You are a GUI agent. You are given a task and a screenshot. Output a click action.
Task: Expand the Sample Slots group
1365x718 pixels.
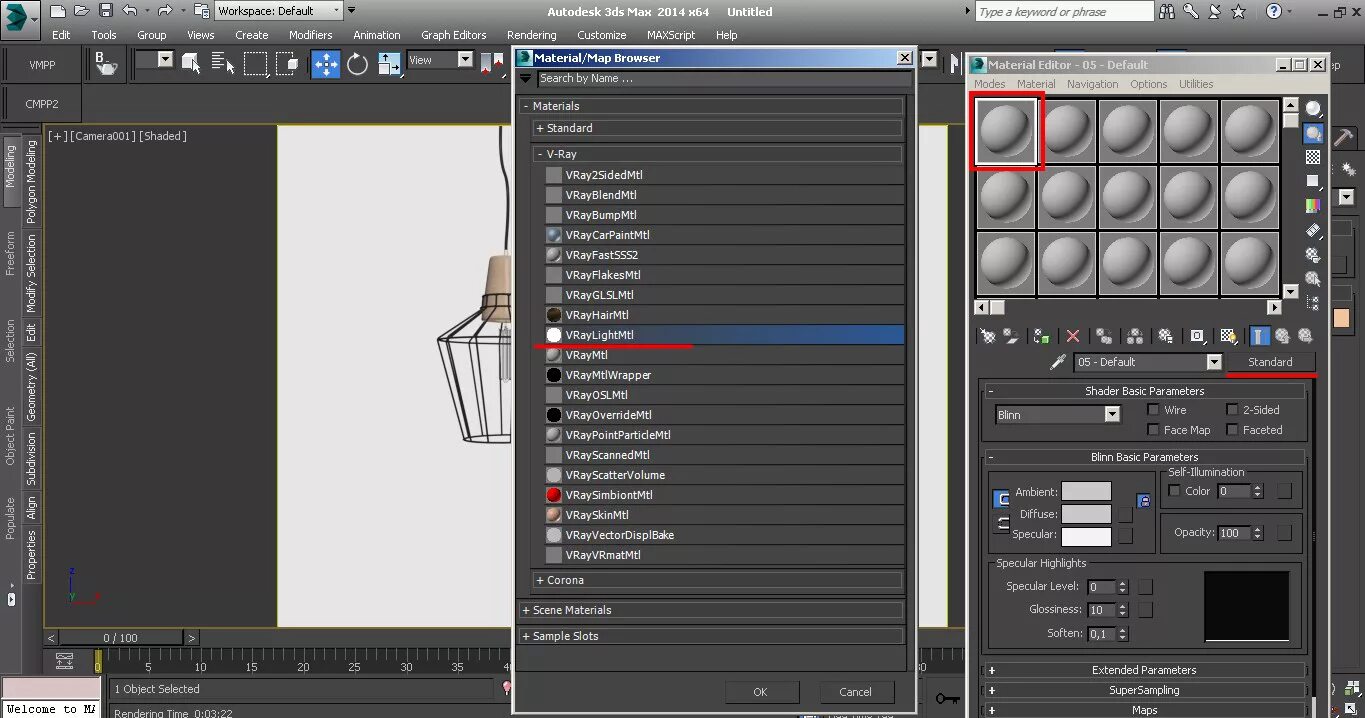click(711, 636)
